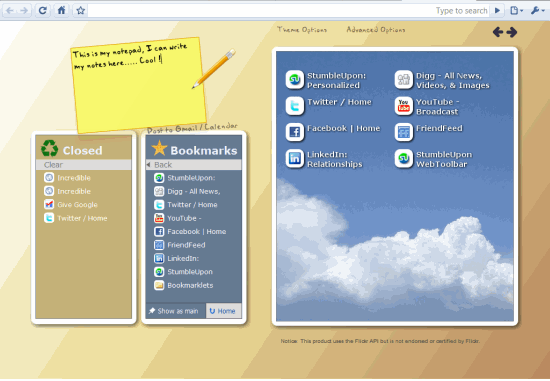Open Theme Options

[302, 30]
